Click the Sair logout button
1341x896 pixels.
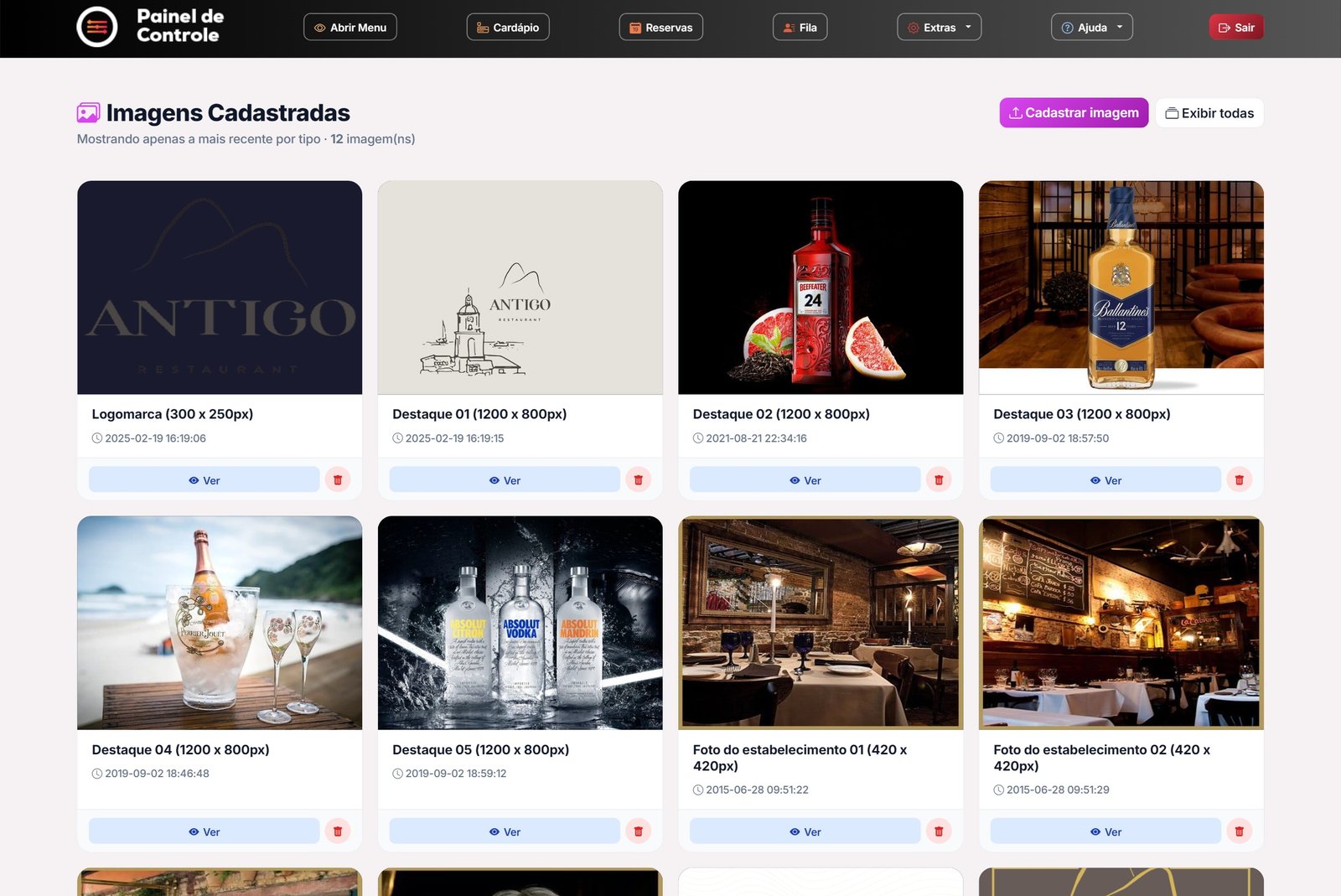coord(1236,27)
